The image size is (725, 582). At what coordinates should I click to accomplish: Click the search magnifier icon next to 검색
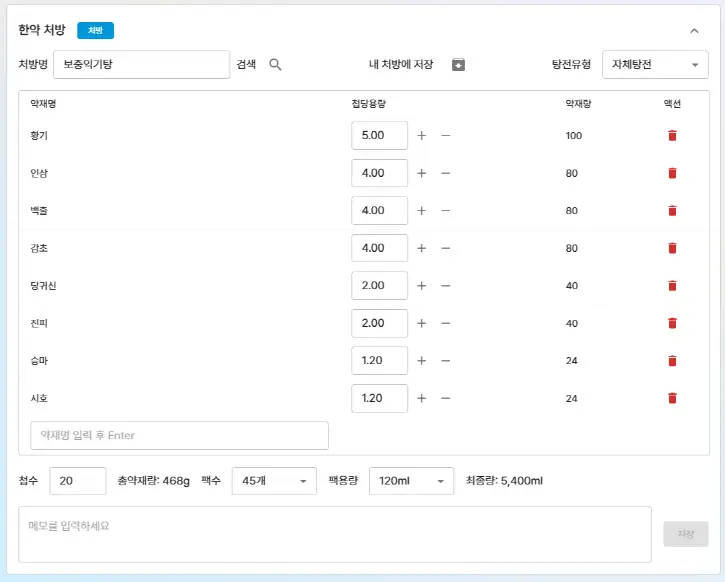pyautogui.click(x=276, y=65)
